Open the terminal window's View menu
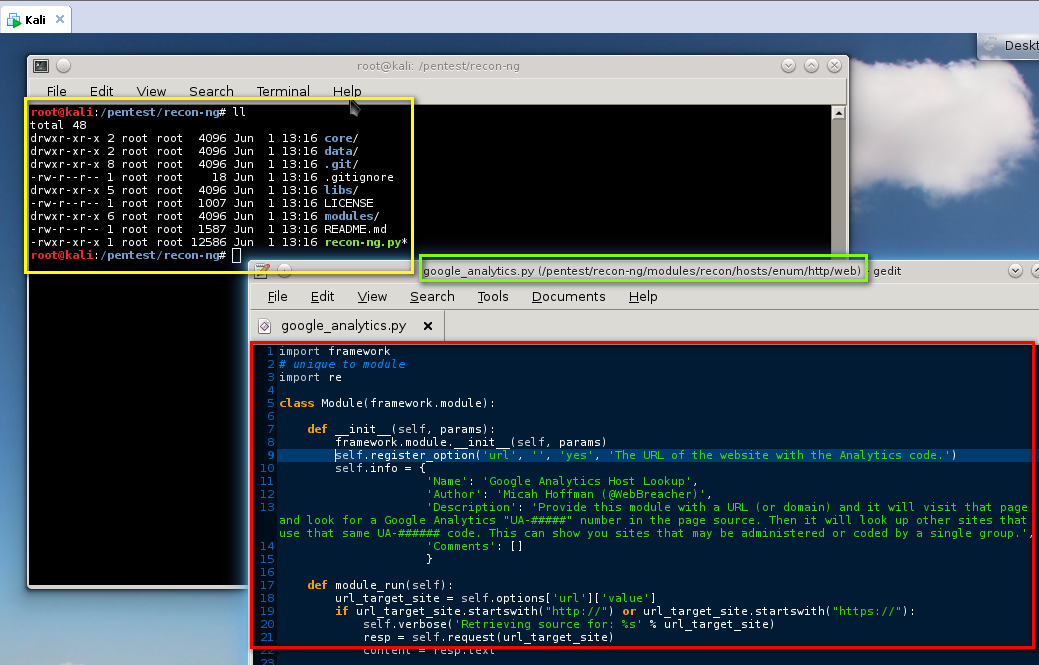This screenshot has height=665, width=1039. (x=151, y=91)
